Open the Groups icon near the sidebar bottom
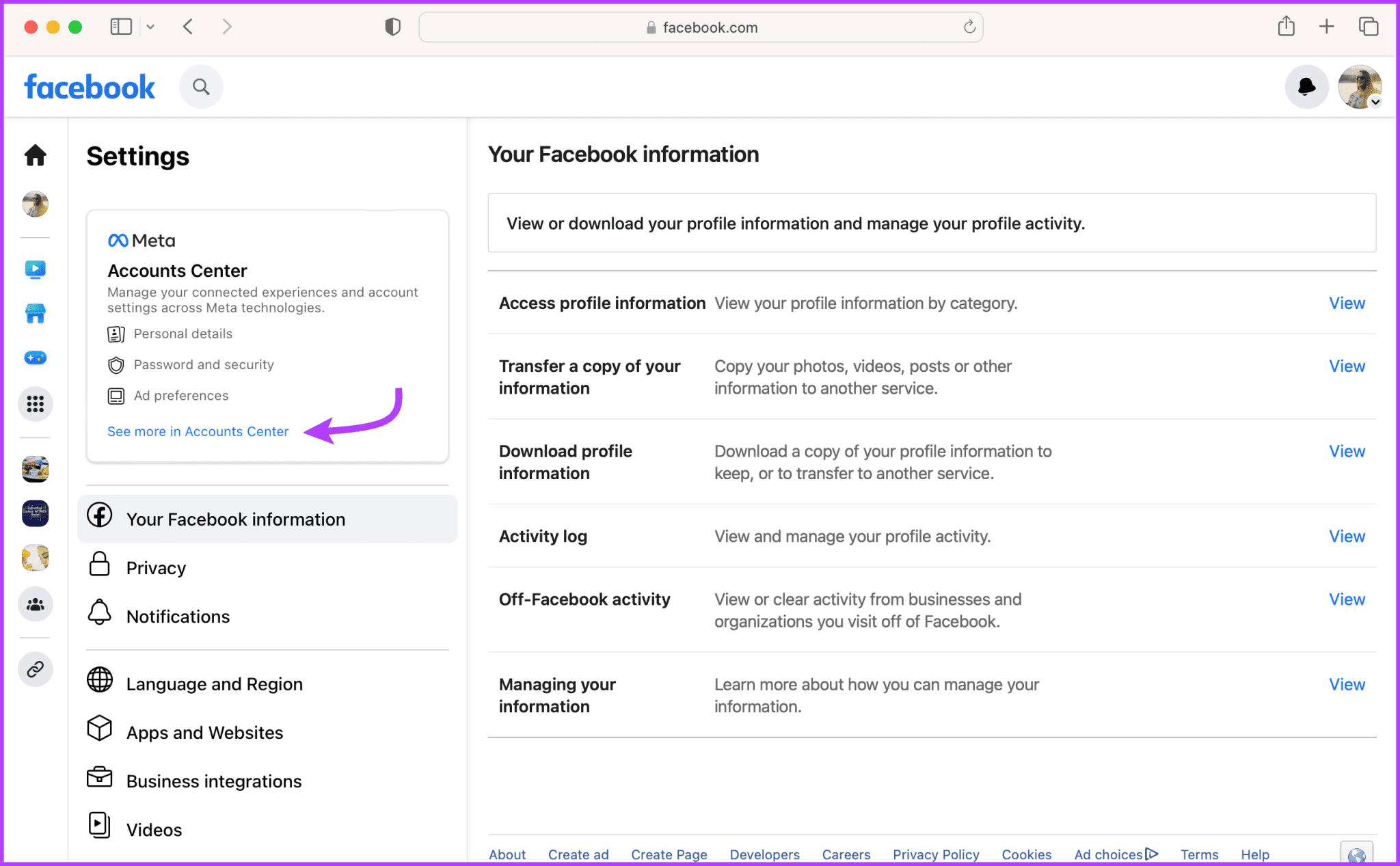Screen dimensions: 1400x866 pyautogui.click(x=35, y=604)
